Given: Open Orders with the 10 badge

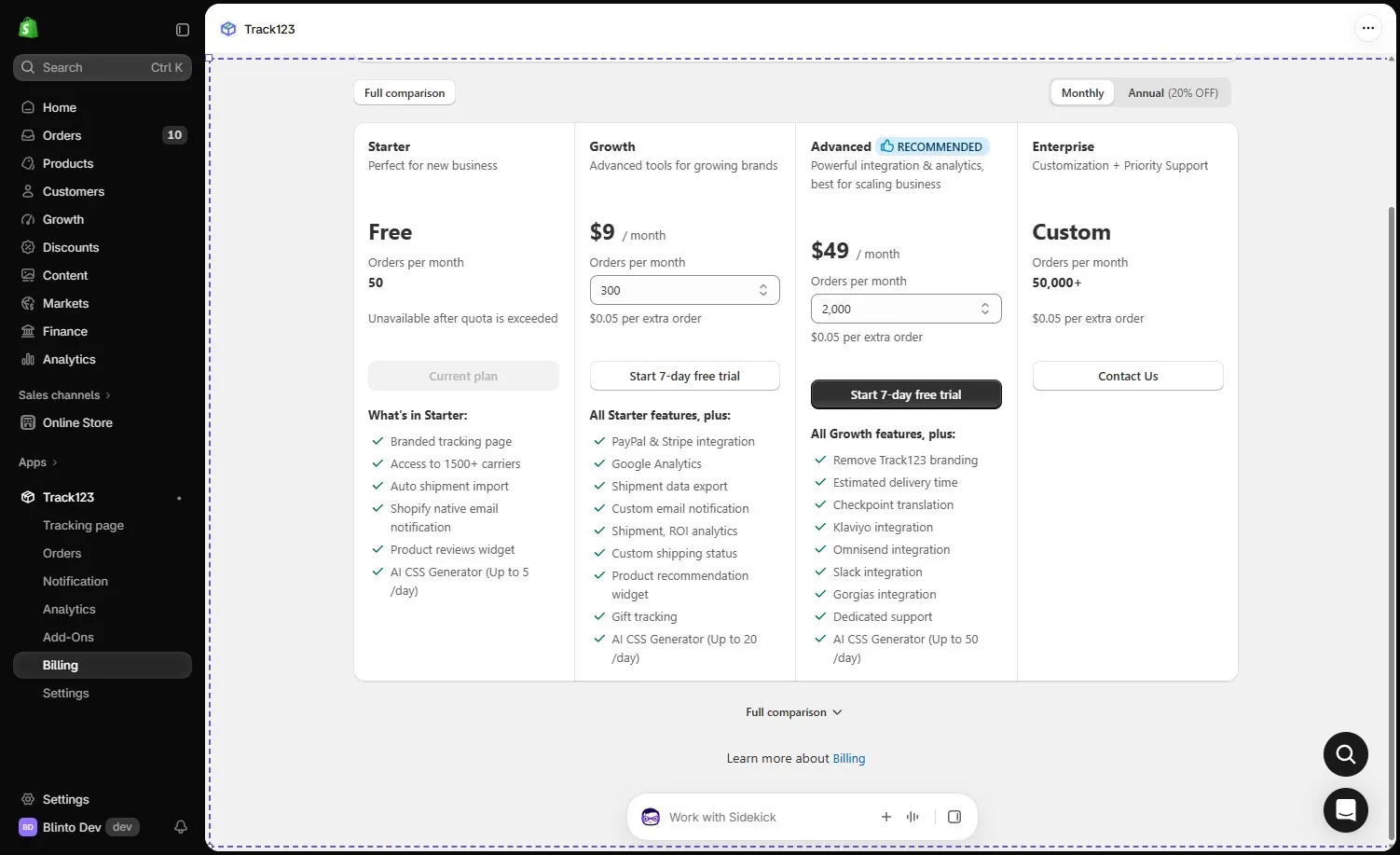Looking at the screenshot, I should [x=103, y=135].
